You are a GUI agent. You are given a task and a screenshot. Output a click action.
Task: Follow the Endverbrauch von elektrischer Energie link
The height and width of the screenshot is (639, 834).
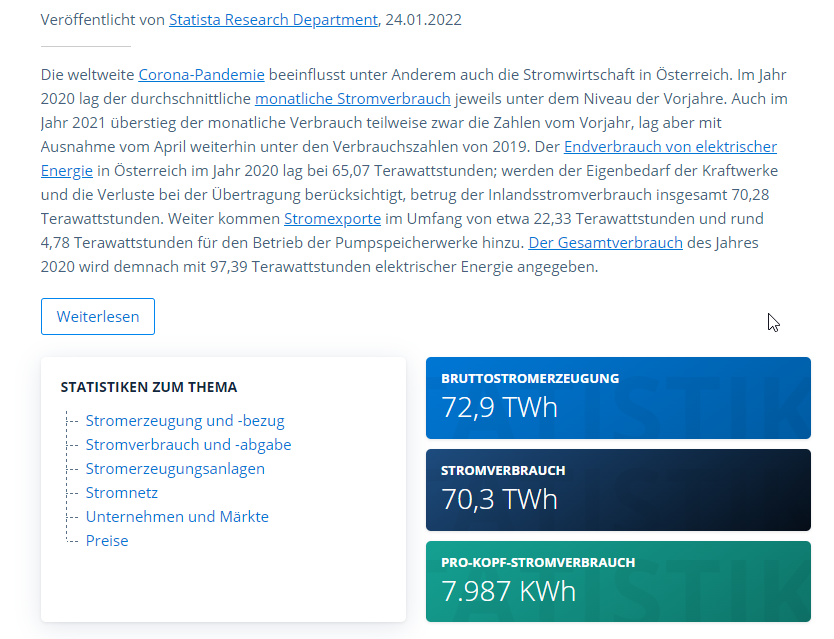(x=670, y=147)
